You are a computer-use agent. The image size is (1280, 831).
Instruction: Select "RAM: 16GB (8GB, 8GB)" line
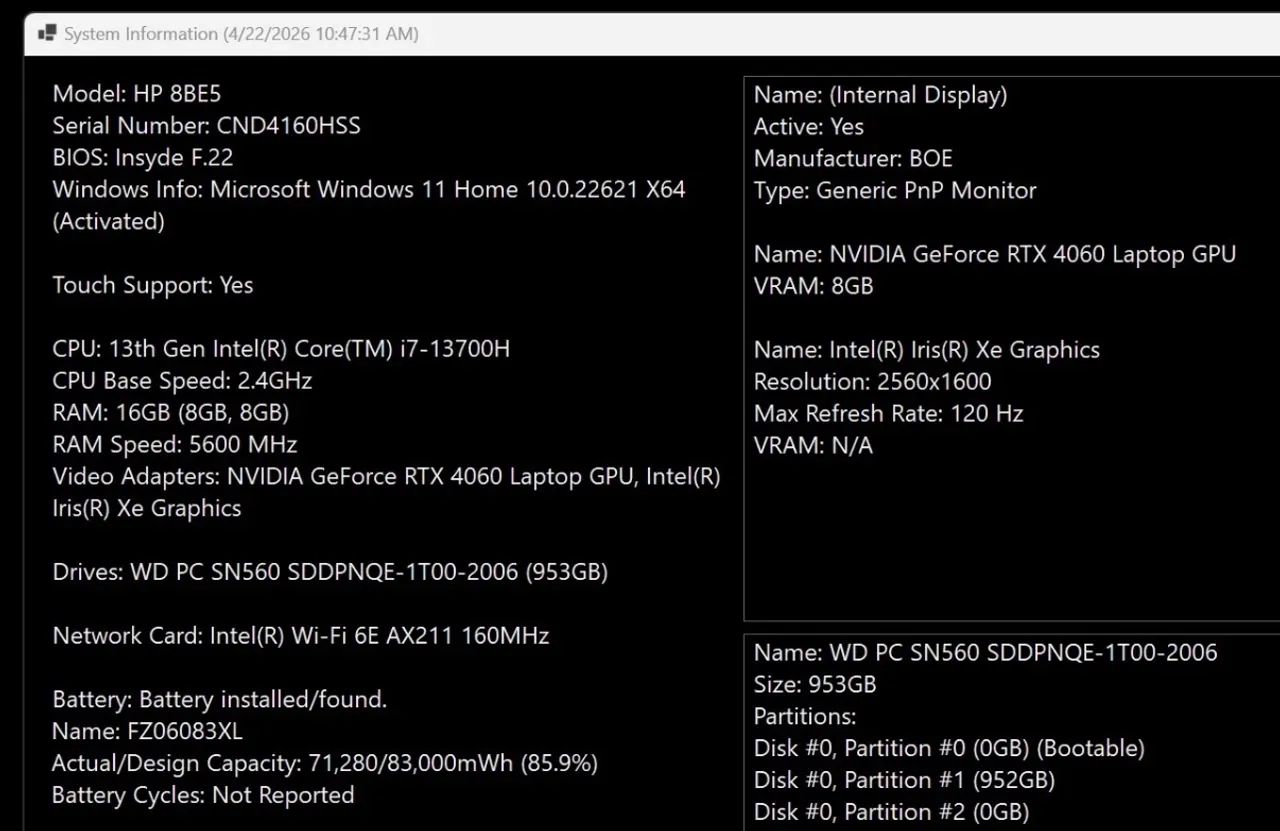pyautogui.click(x=171, y=413)
